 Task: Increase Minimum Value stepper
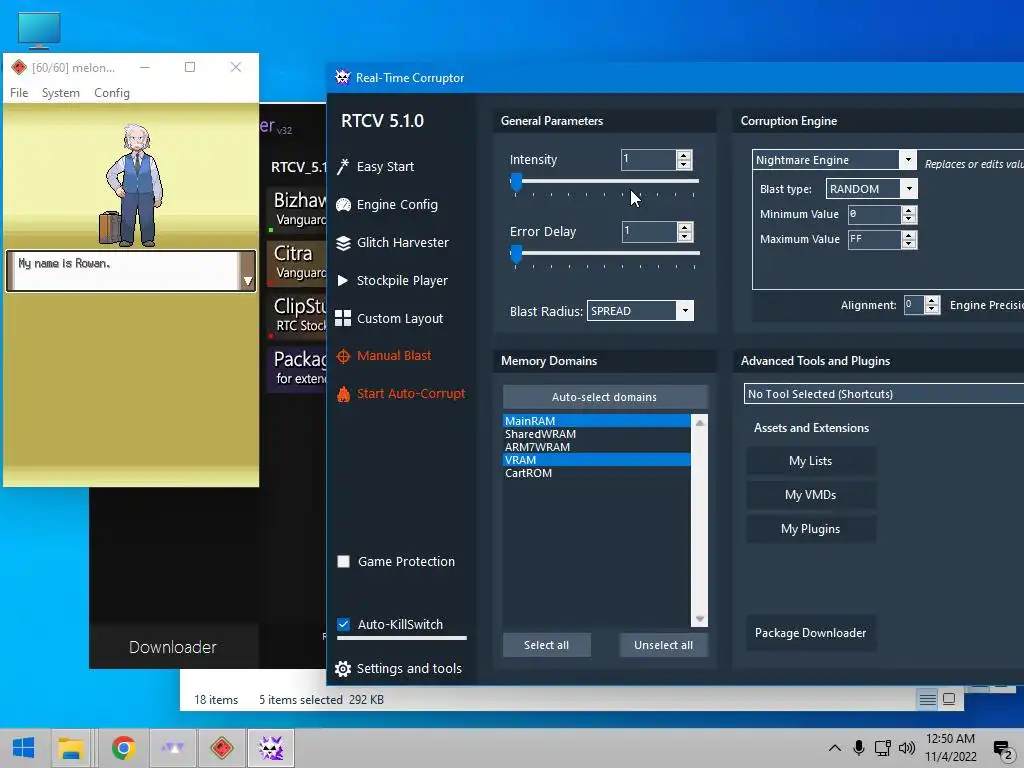(x=908, y=210)
